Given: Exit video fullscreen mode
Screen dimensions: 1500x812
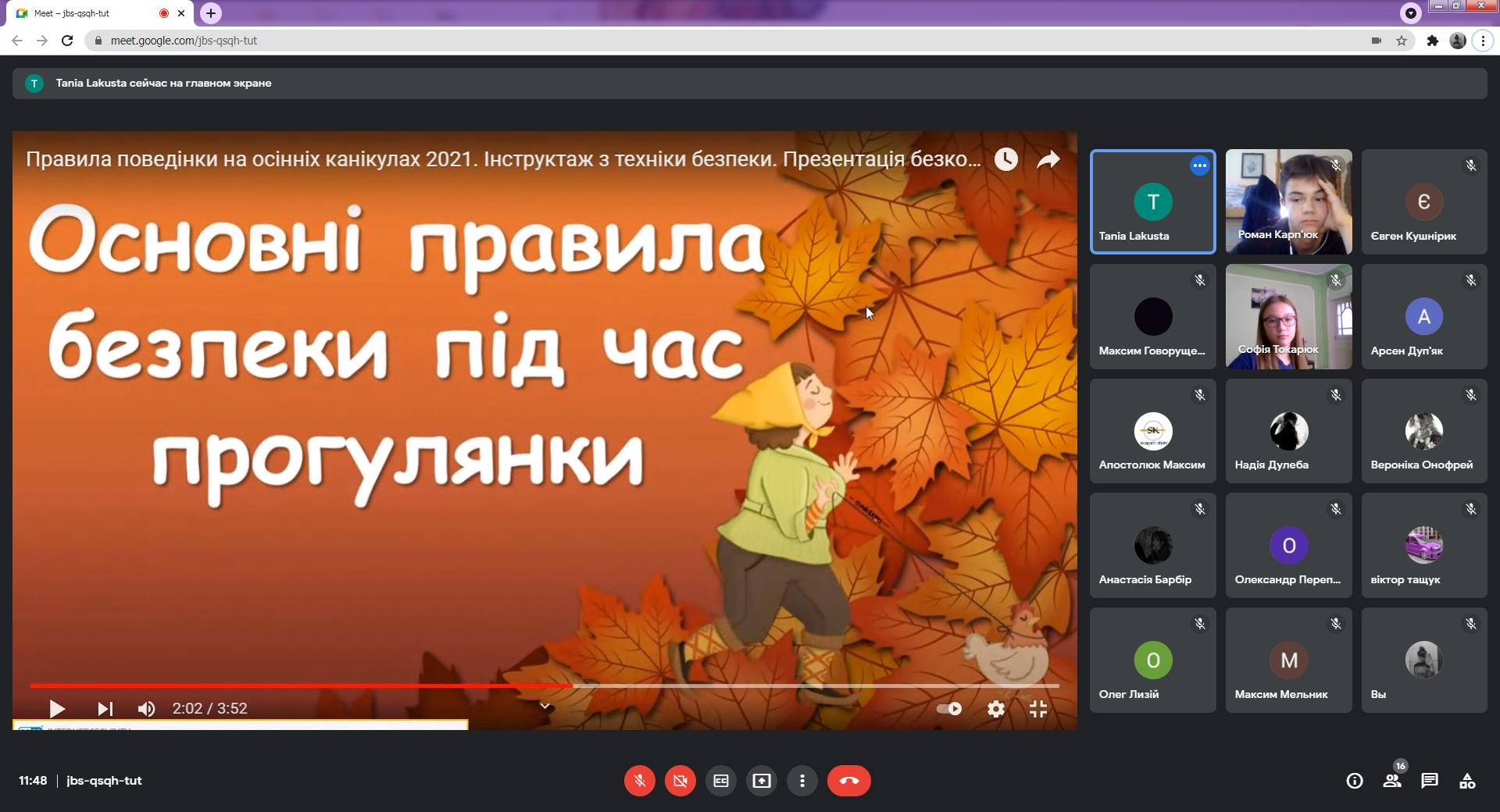Looking at the screenshot, I should 1037,709.
